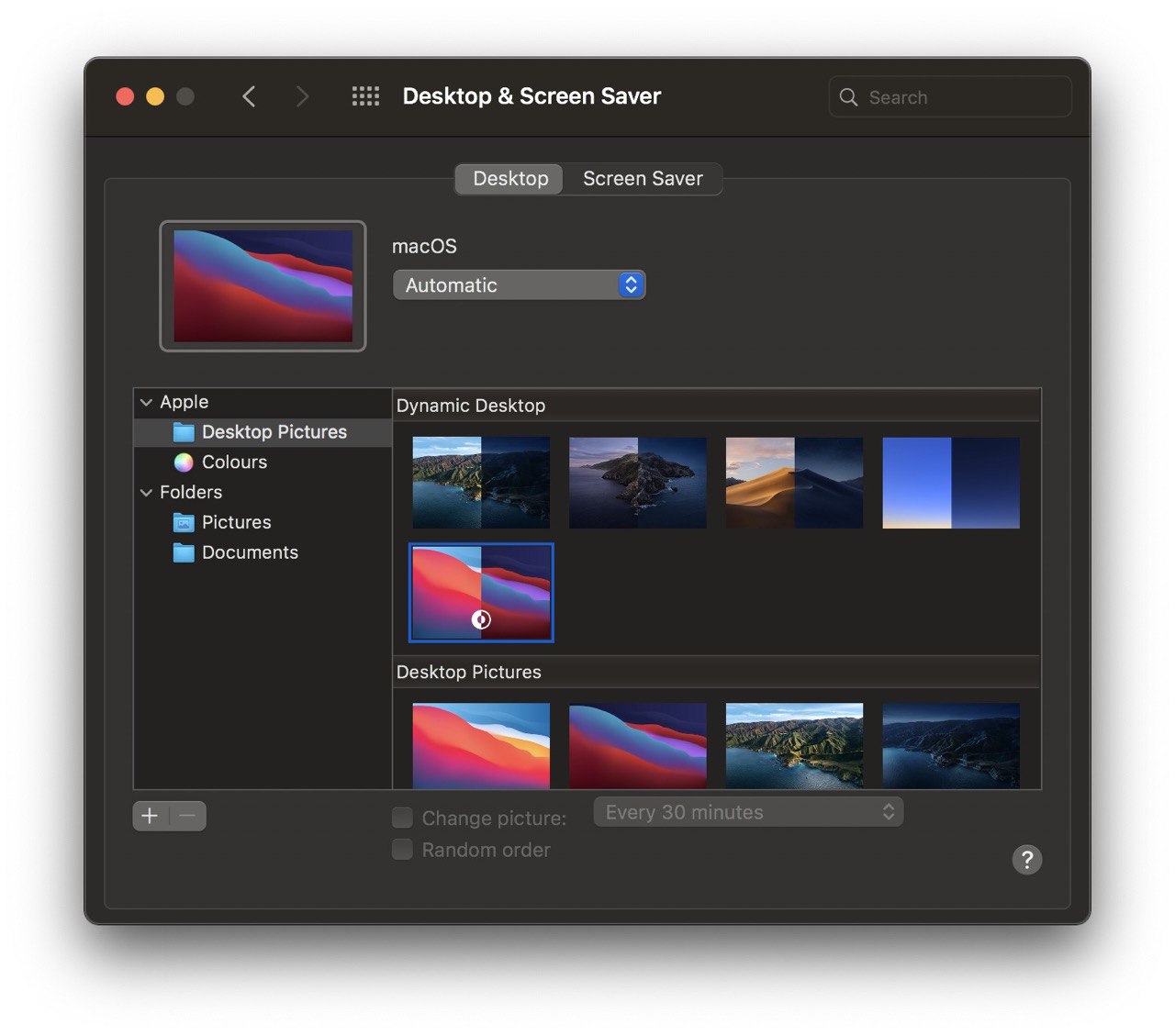Viewport: 1175px width, 1036px height.
Task: Click the Colours colour wheel icon
Action: [x=185, y=462]
